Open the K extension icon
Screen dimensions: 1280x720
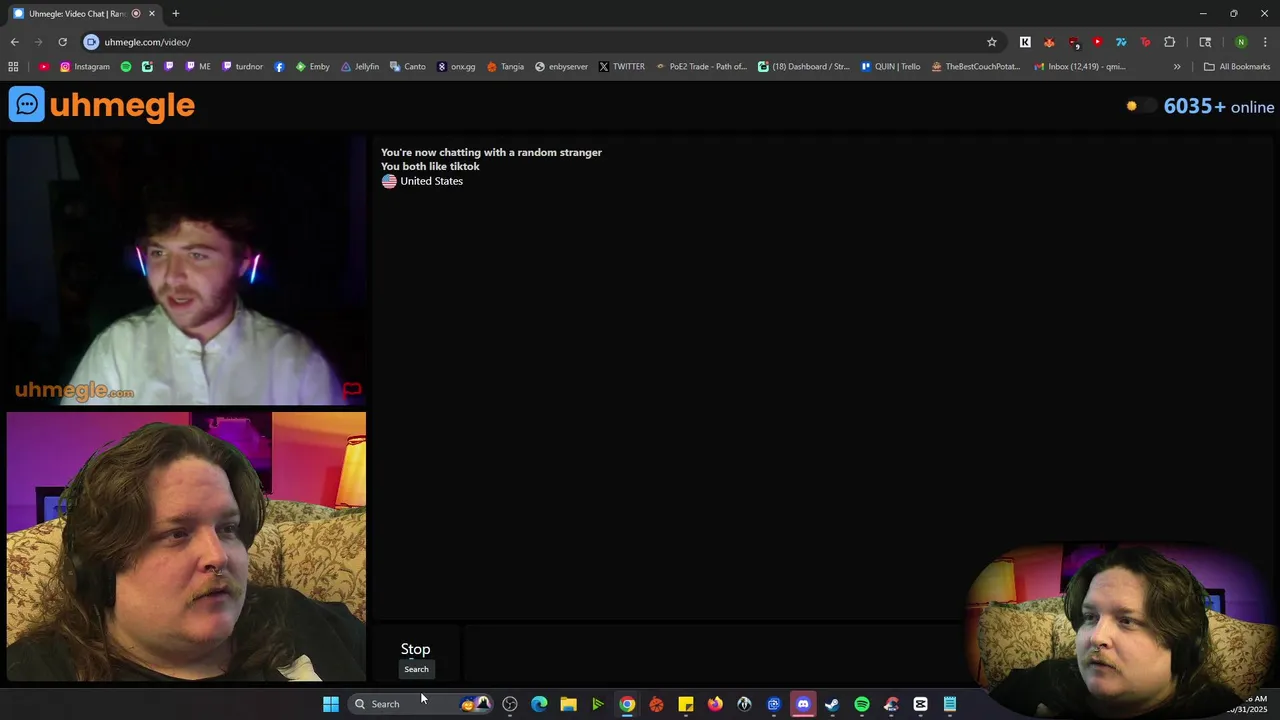1025,42
